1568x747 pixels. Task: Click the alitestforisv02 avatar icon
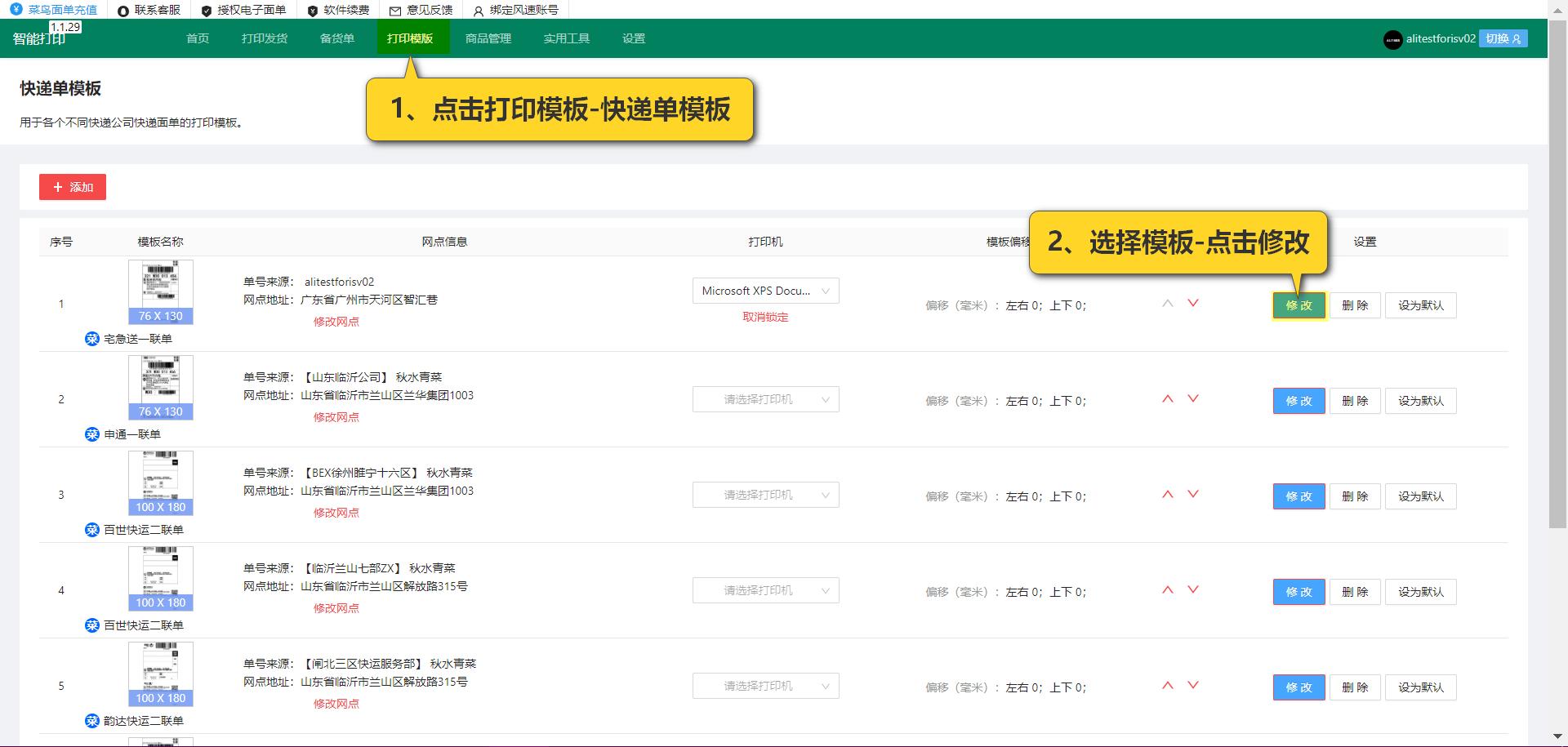(1393, 39)
